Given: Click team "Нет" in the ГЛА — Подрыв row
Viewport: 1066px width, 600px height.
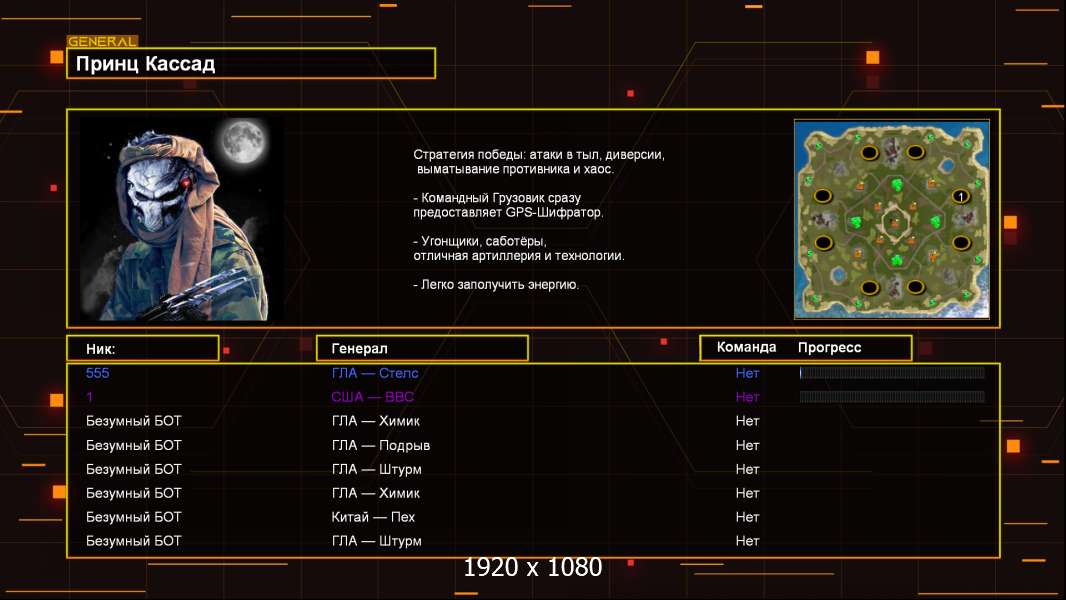Looking at the screenshot, I should click(x=747, y=445).
